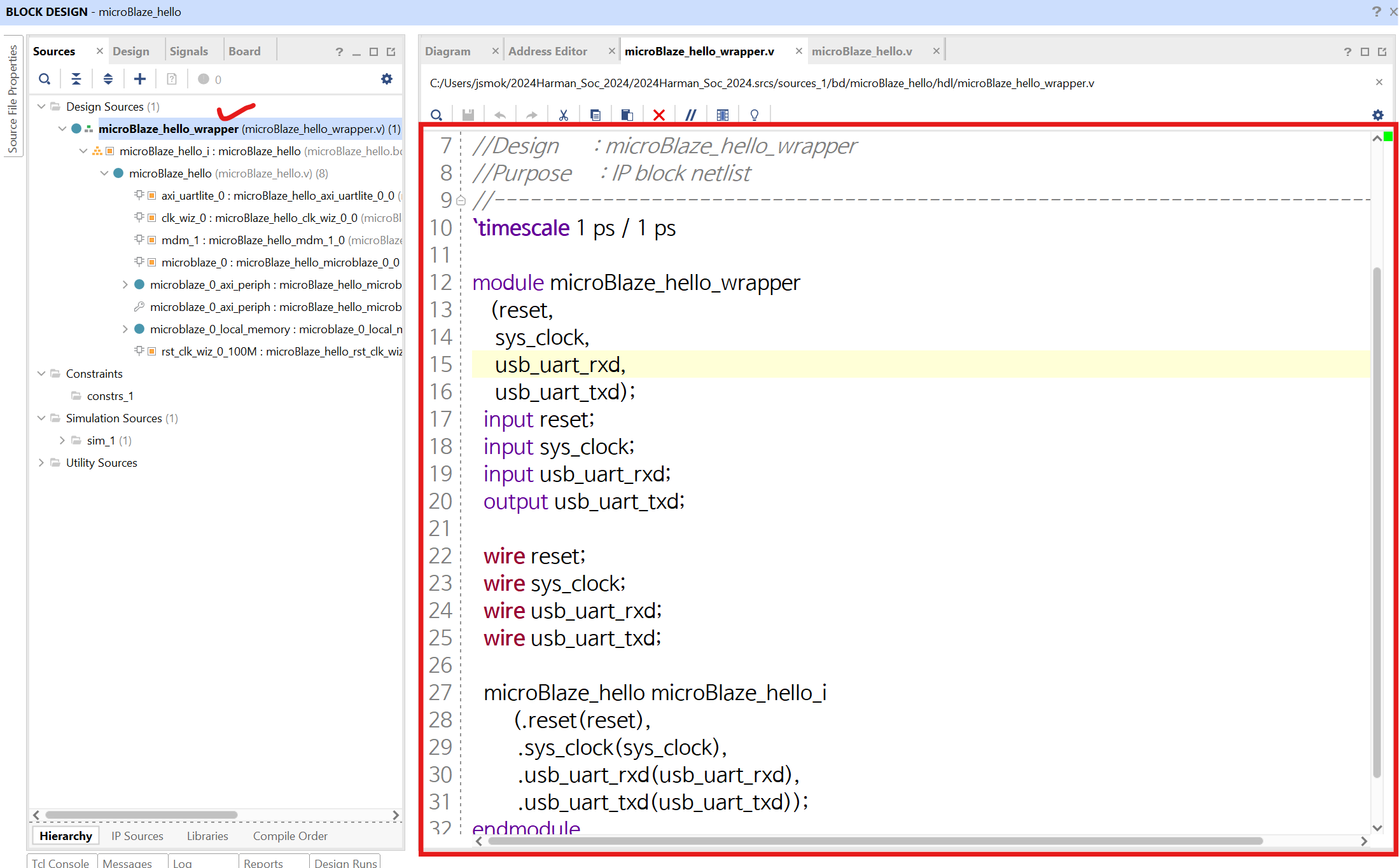The width and height of the screenshot is (1399, 868).
Task: Open help for editor panel
Action: [x=1347, y=52]
